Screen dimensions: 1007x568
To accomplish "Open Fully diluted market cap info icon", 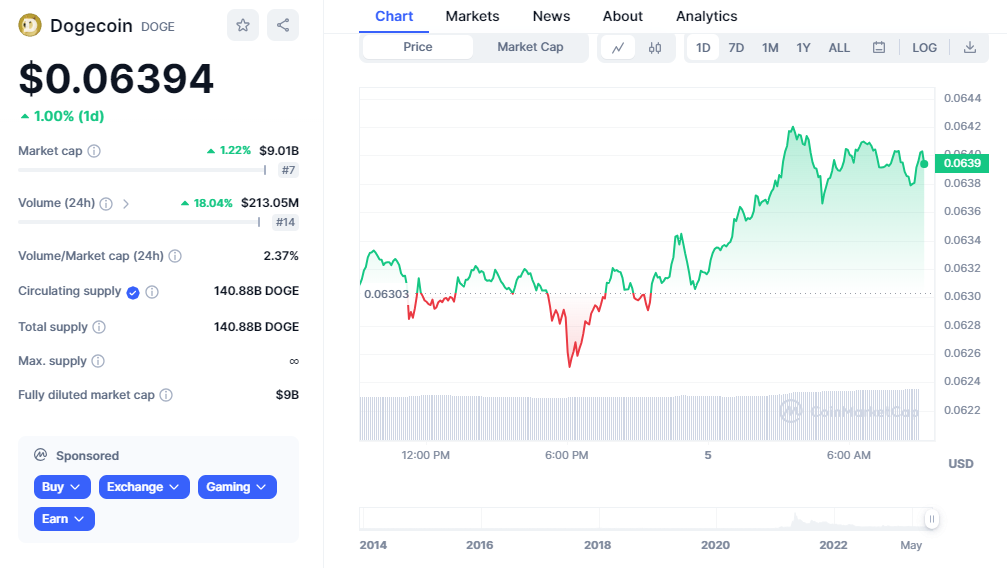I will coord(166,395).
